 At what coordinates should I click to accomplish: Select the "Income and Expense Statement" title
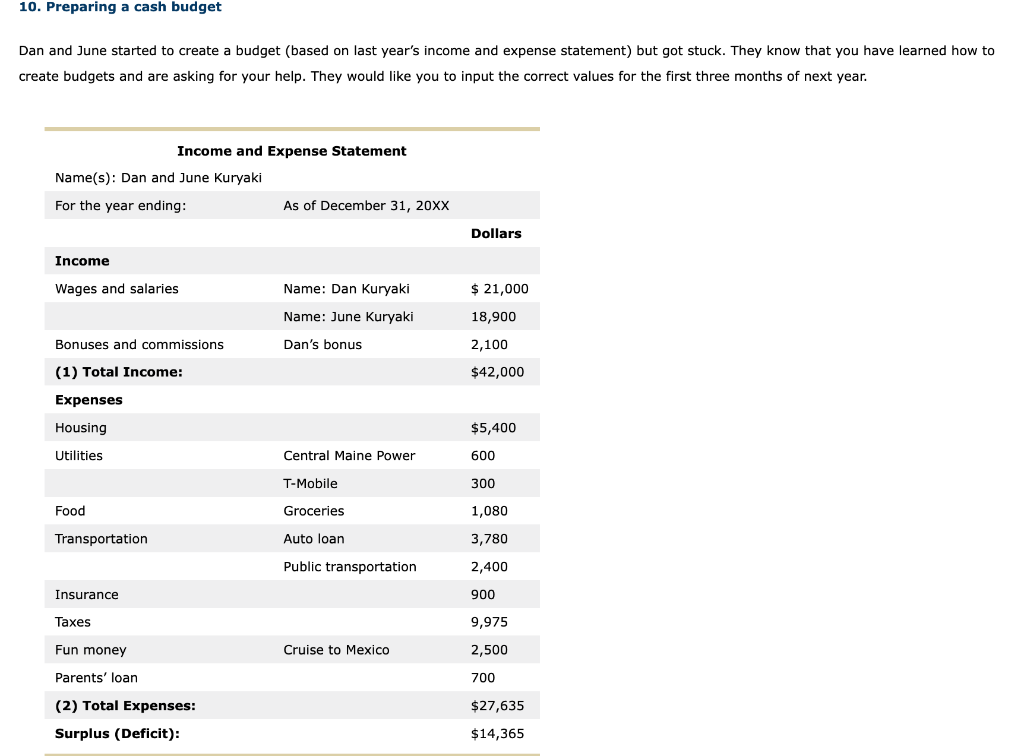tap(291, 151)
